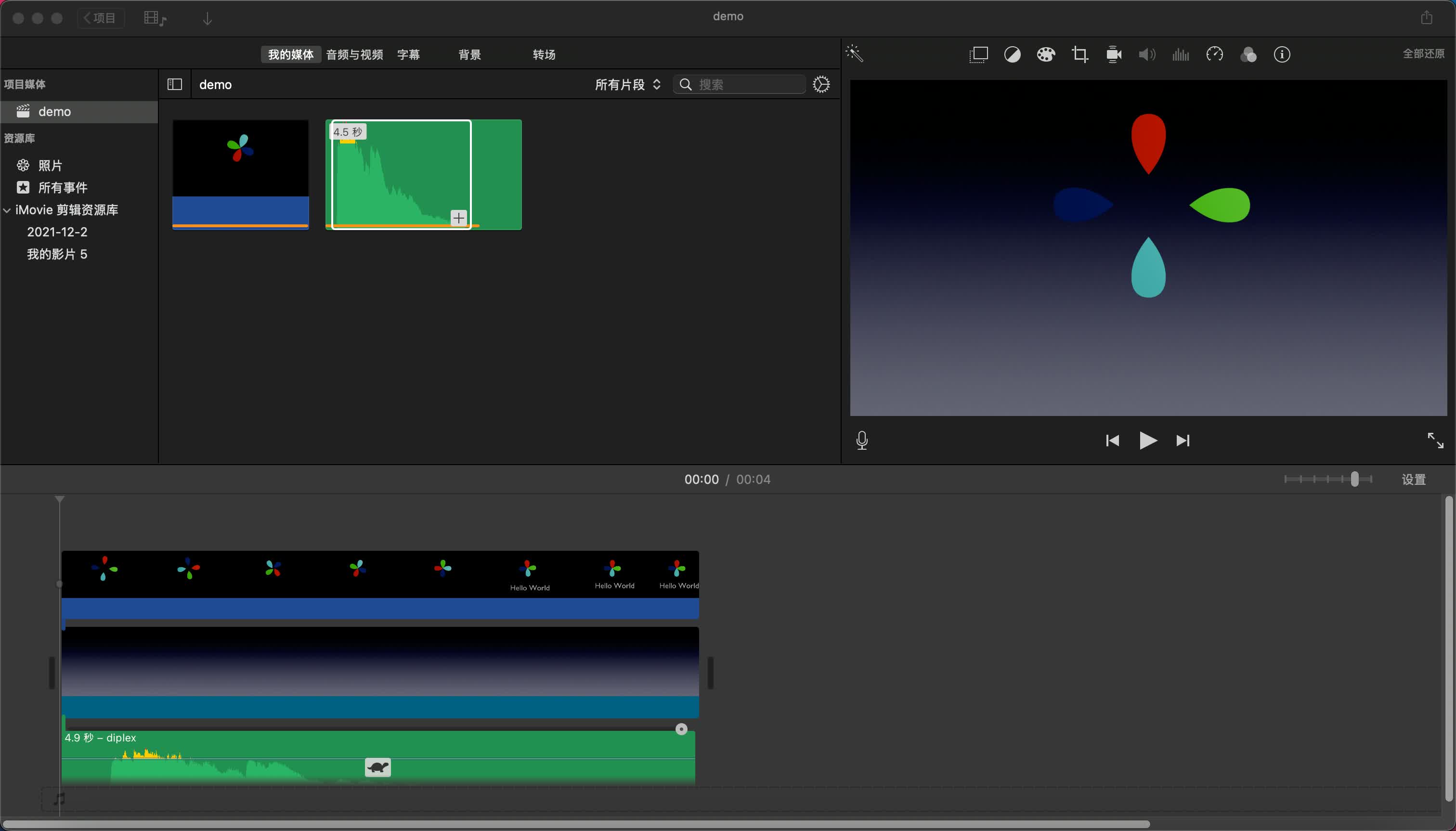Image resolution: width=1456 pixels, height=831 pixels.
Task: Click the voiceover microphone icon
Action: tap(862, 440)
